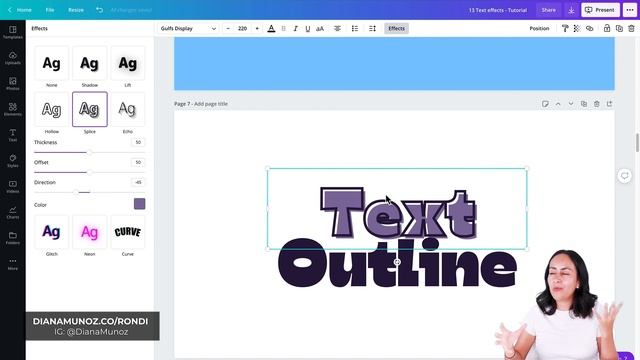Select the Glitch text effect
The width and height of the screenshot is (640, 360).
[x=51, y=232]
